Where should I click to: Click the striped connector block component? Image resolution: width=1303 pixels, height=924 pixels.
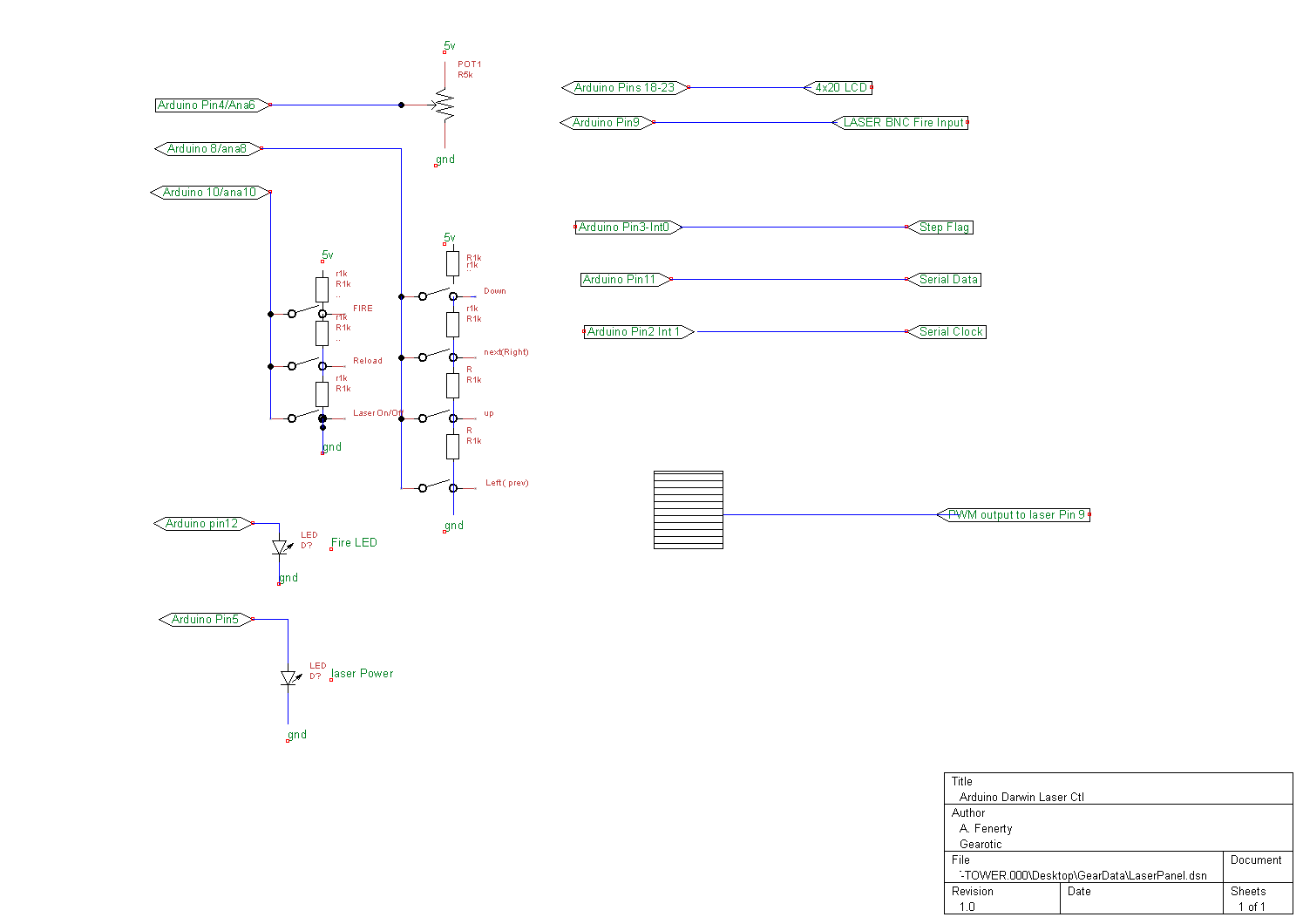[x=688, y=510]
